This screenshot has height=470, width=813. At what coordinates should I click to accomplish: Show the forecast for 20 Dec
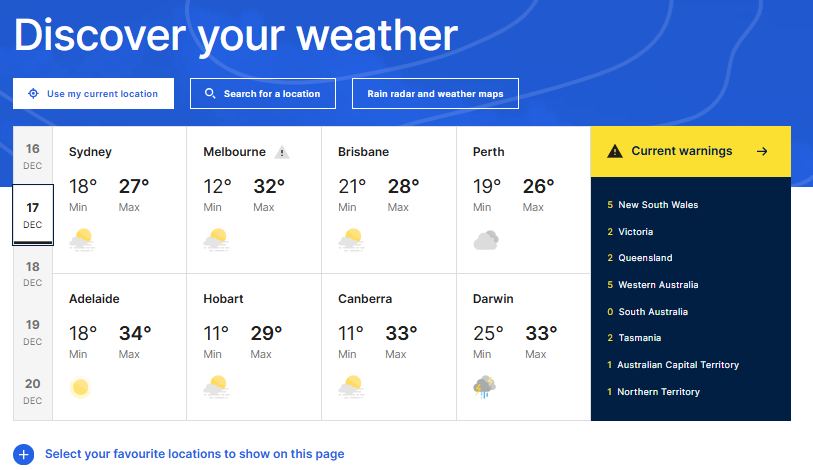pyautogui.click(x=33, y=390)
